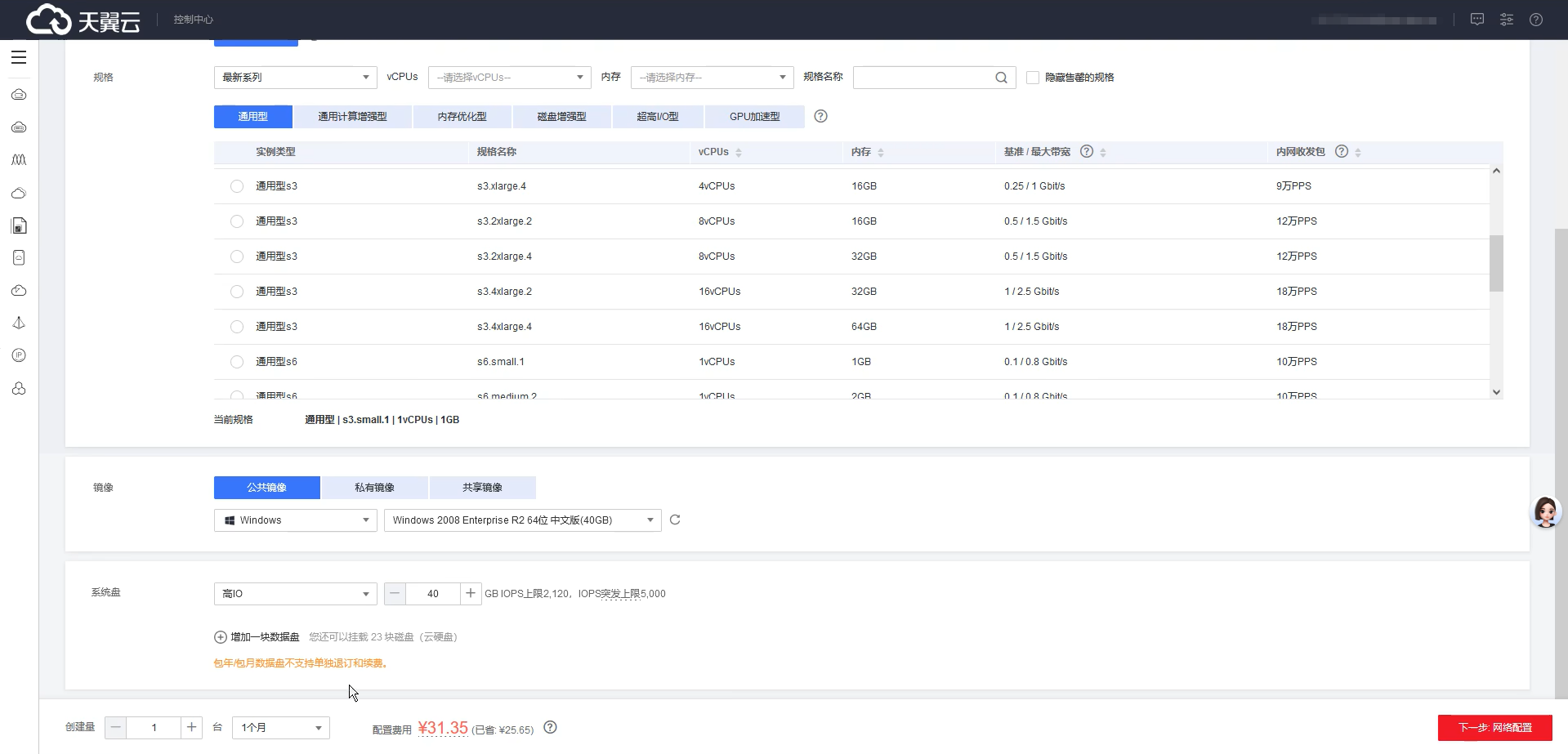Click the search magnifier in 规格名称 field
The height and width of the screenshot is (754, 1568).
tap(1000, 77)
